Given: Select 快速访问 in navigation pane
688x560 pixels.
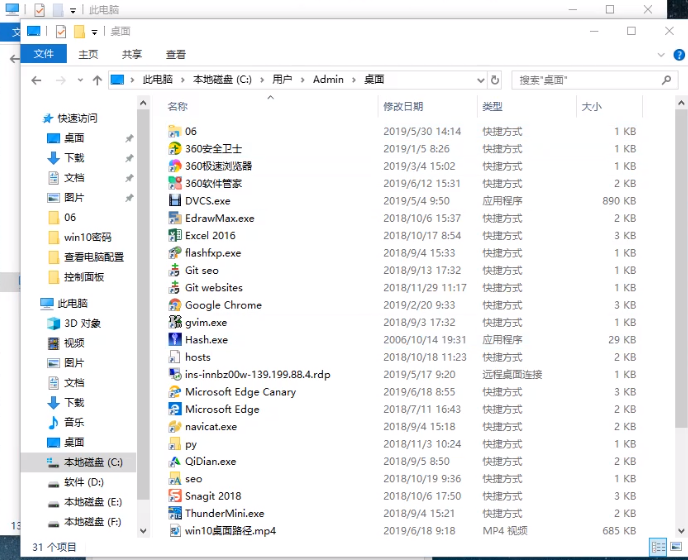Looking at the screenshot, I should (77, 118).
